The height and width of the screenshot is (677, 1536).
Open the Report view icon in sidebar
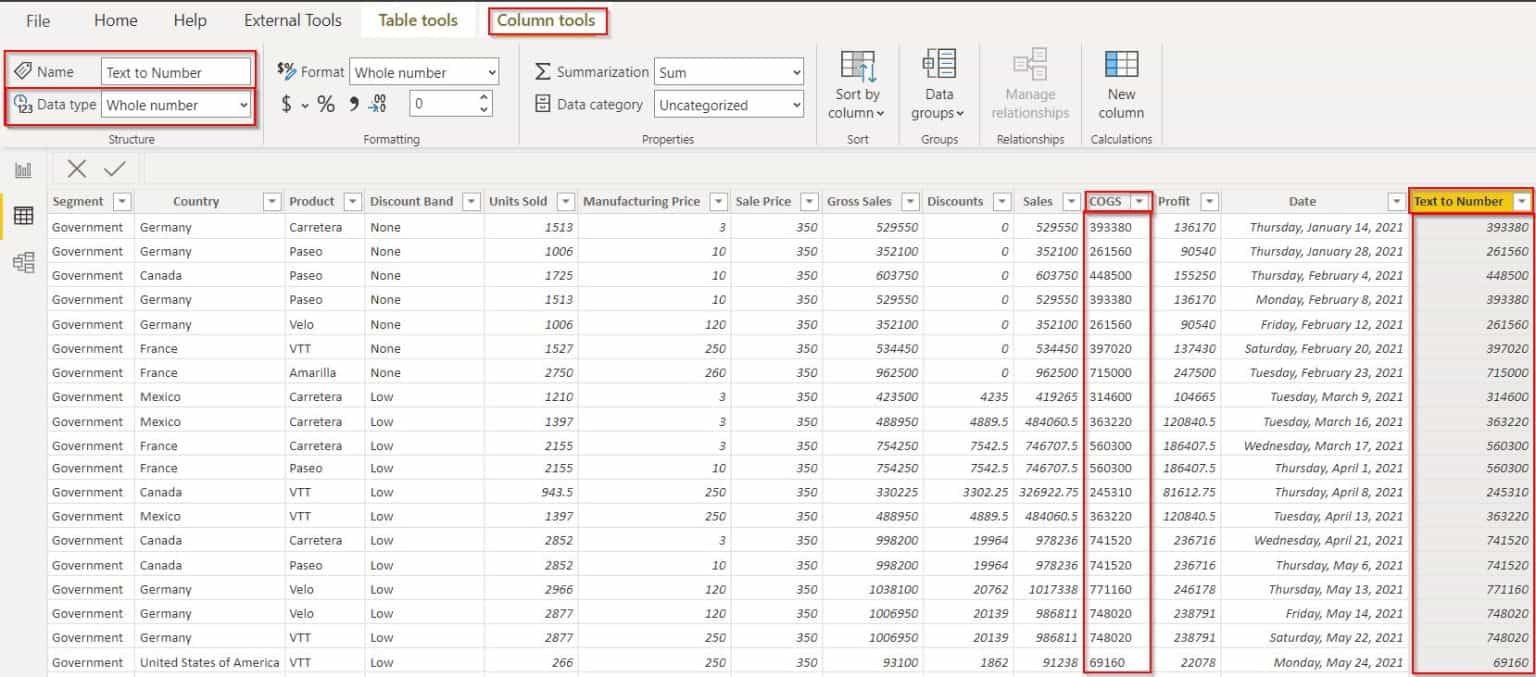pyautogui.click(x=23, y=171)
